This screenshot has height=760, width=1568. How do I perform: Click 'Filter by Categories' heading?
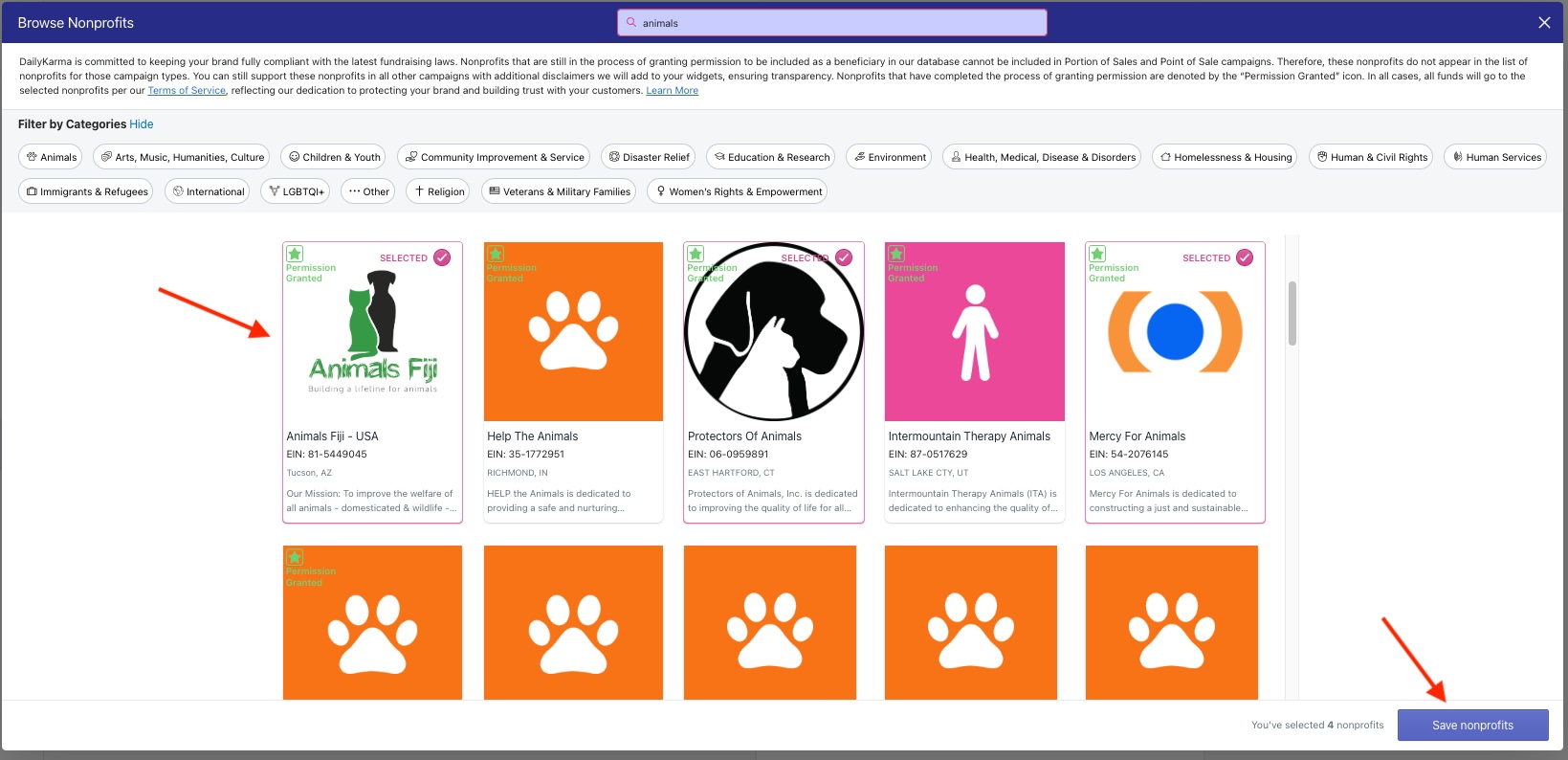tap(72, 124)
